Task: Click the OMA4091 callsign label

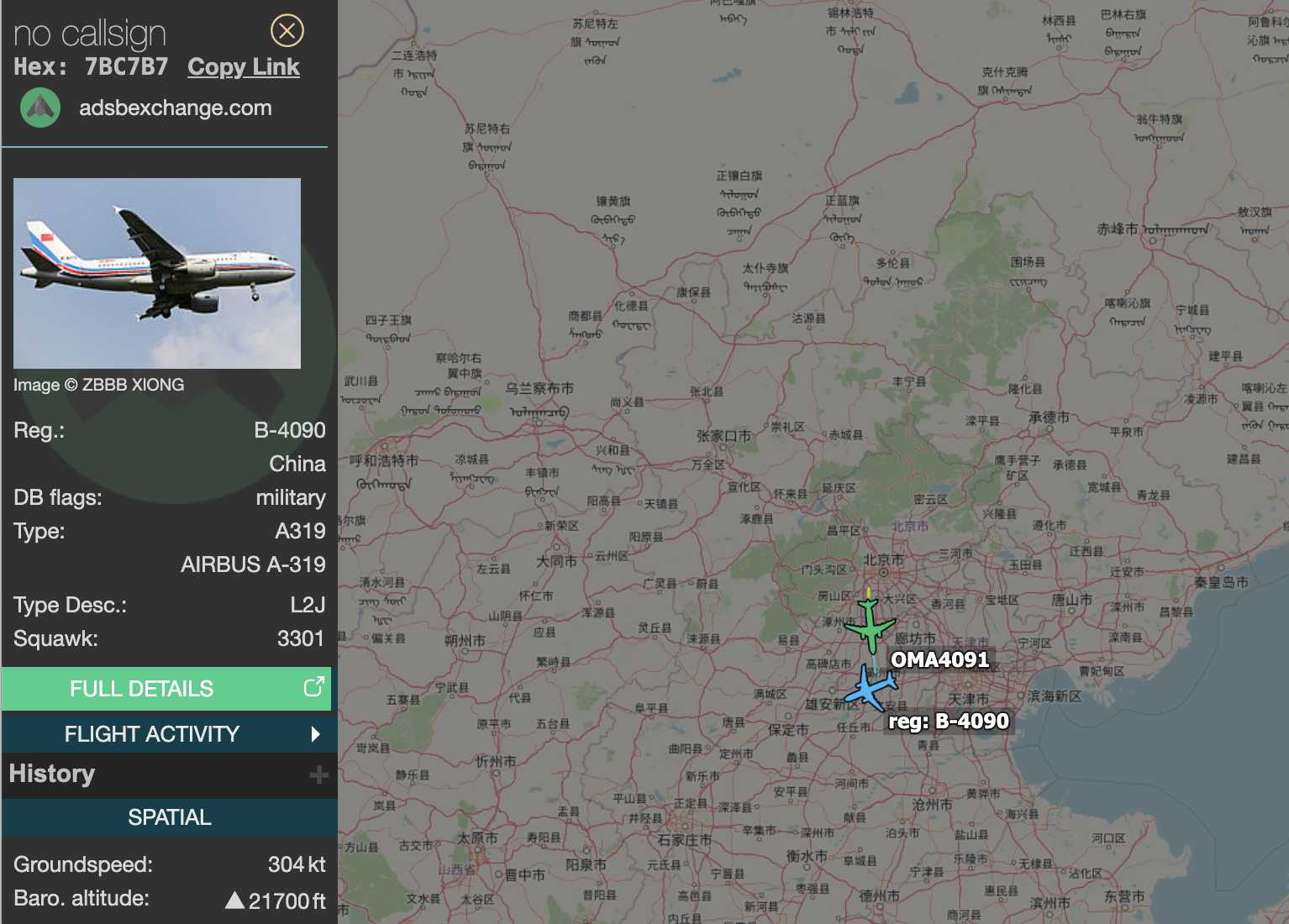Action: (940, 659)
